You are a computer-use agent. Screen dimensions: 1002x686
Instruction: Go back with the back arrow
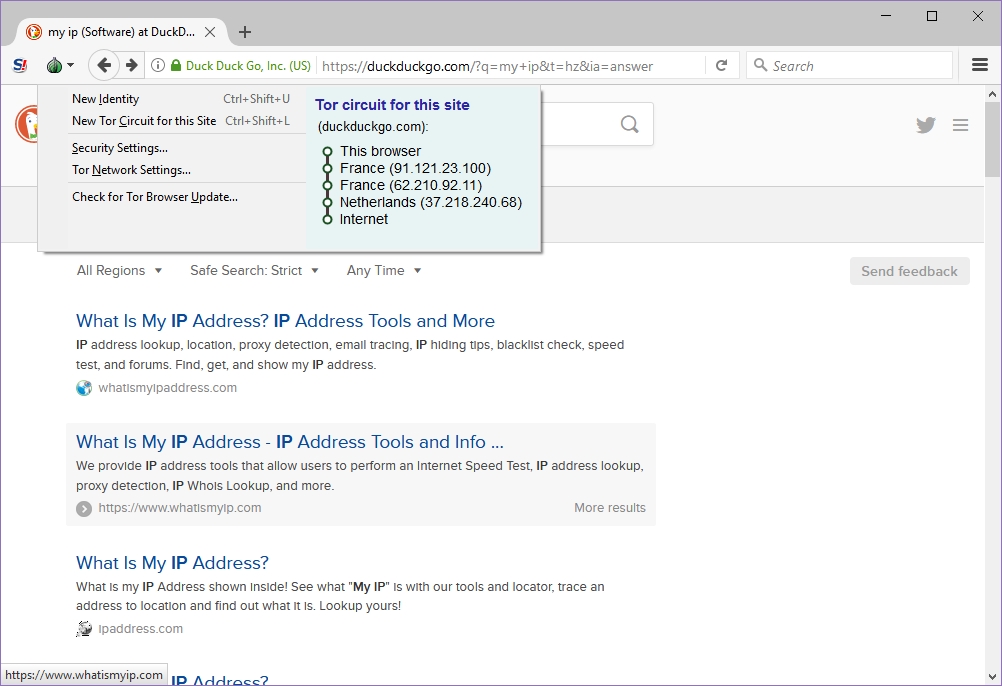[104, 65]
